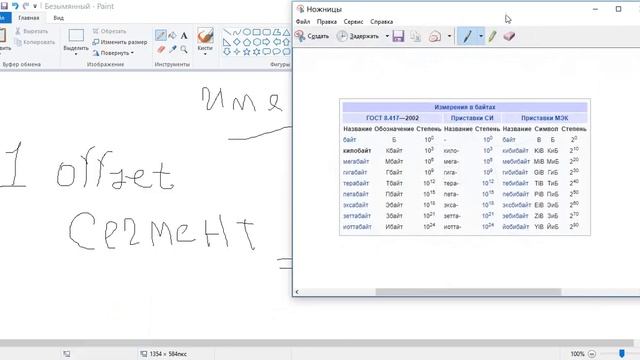The image size is (640, 360).
Task: Click the left scroll arrow in Ножницы
Action: 297,292
